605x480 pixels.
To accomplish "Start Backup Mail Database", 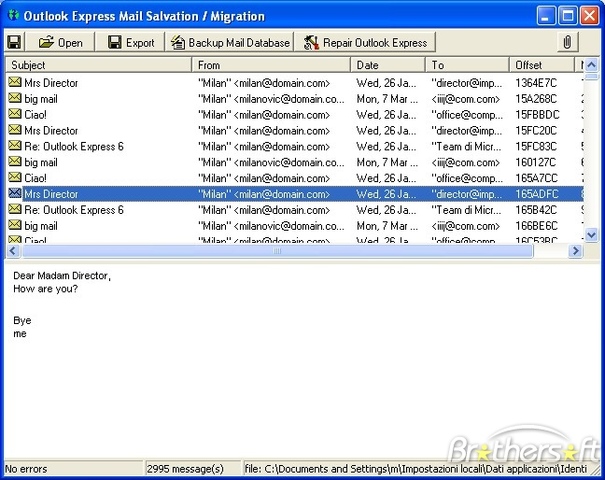I will 230,42.
